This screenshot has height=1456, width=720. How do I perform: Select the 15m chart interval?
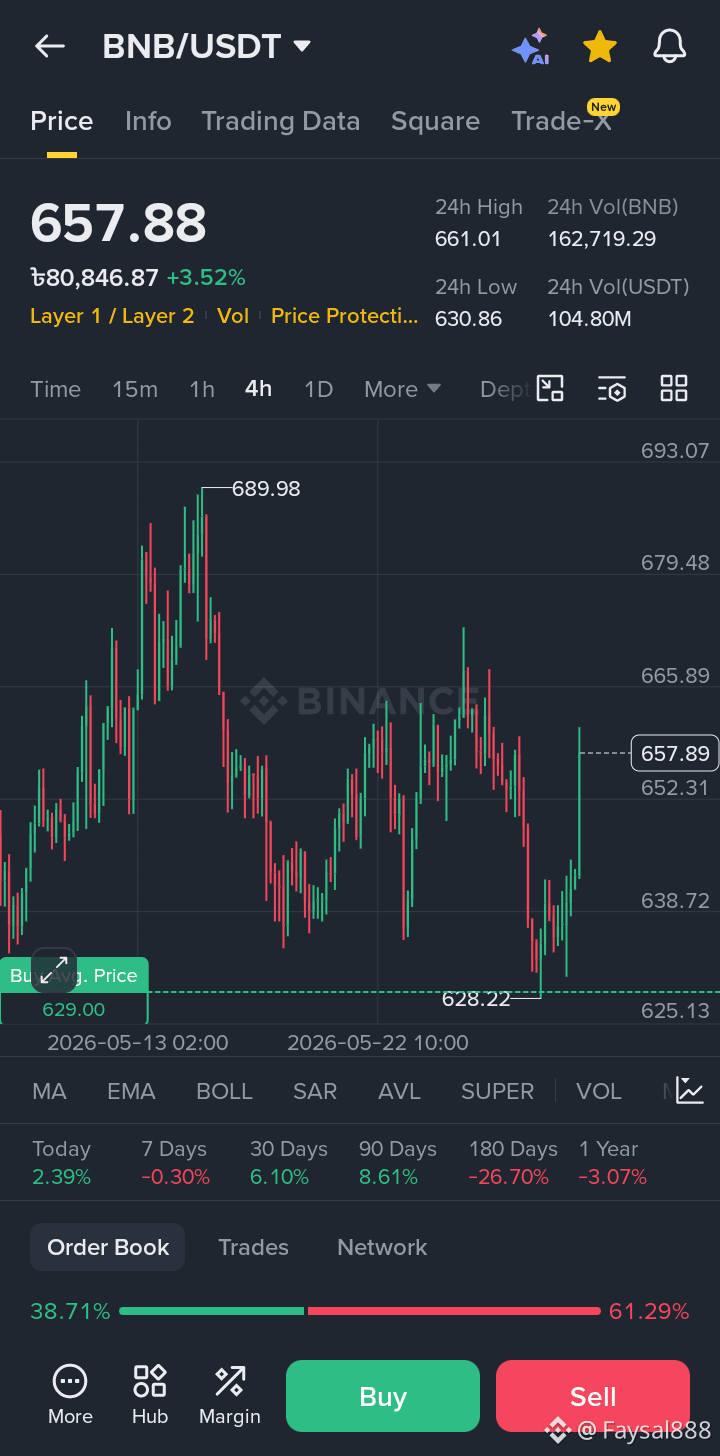[x=135, y=389]
